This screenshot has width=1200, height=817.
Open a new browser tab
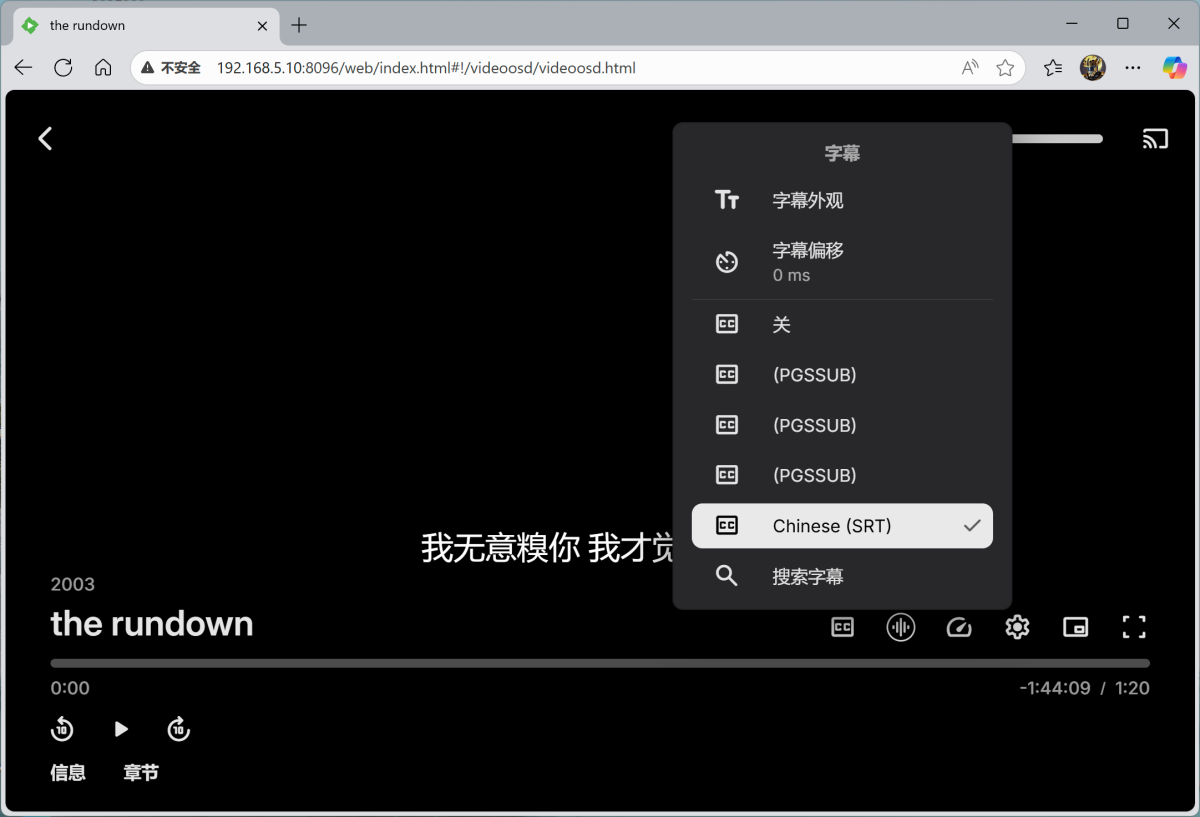pyautogui.click(x=299, y=25)
